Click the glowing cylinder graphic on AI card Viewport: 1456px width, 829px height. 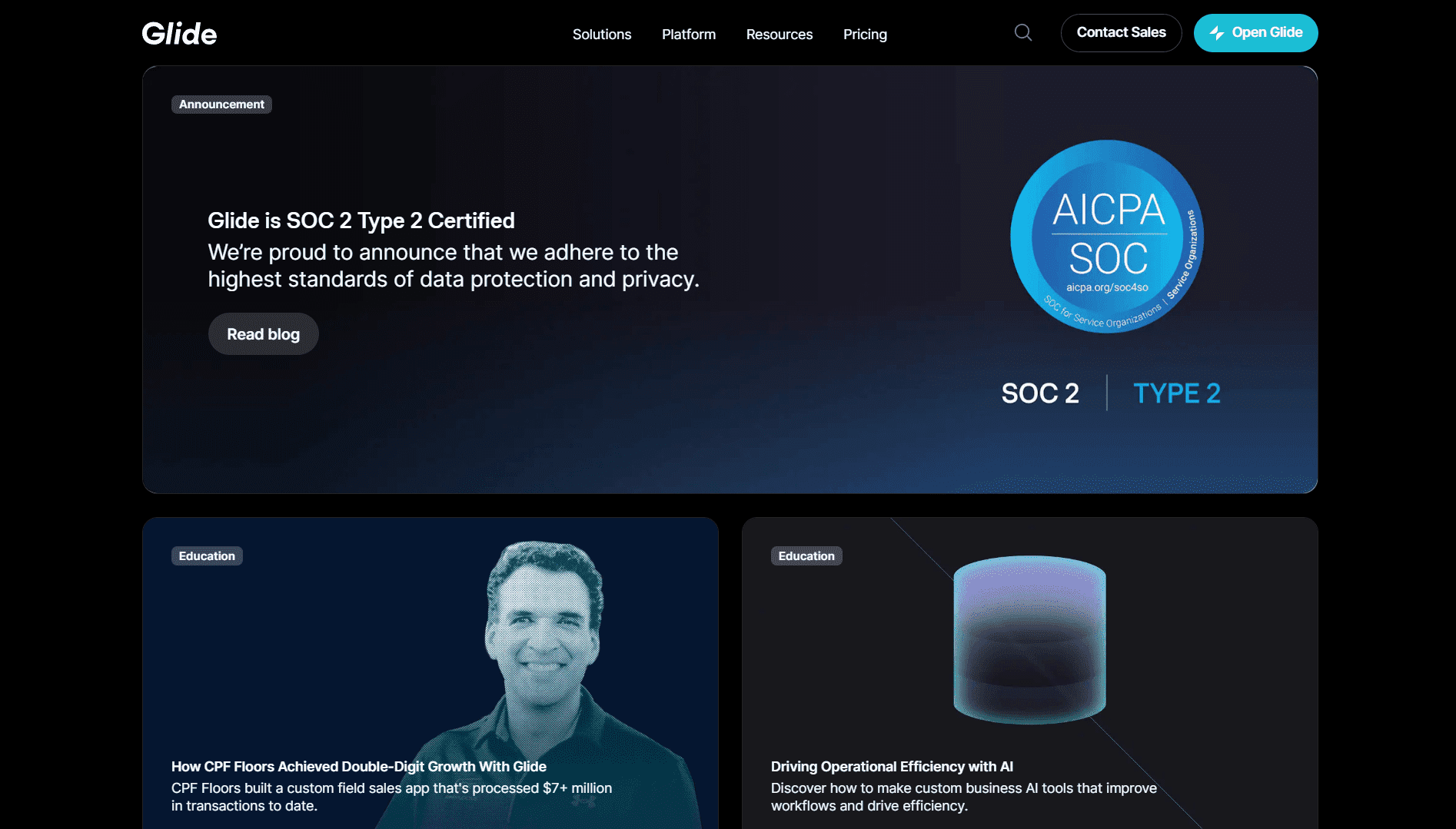pyautogui.click(x=1029, y=639)
